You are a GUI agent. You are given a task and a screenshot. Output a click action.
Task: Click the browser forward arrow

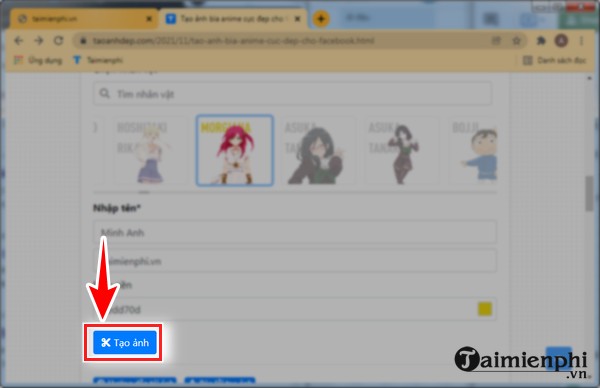[39, 41]
